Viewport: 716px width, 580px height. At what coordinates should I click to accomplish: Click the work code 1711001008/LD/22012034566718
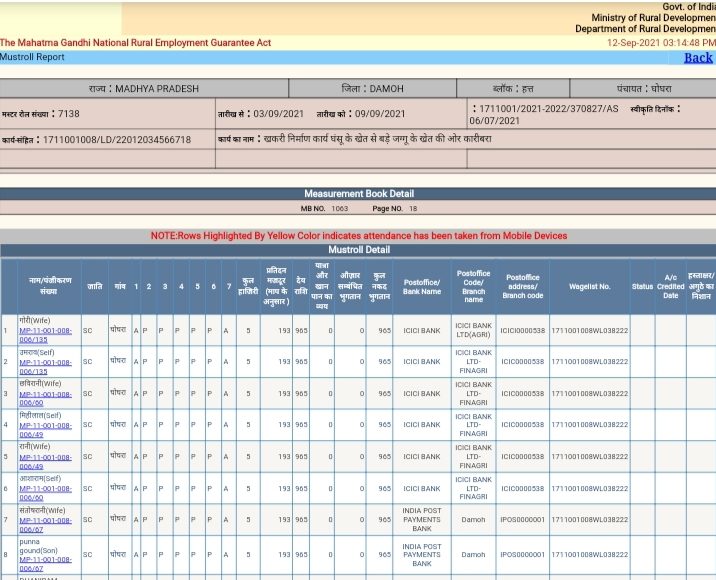click(117, 140)
